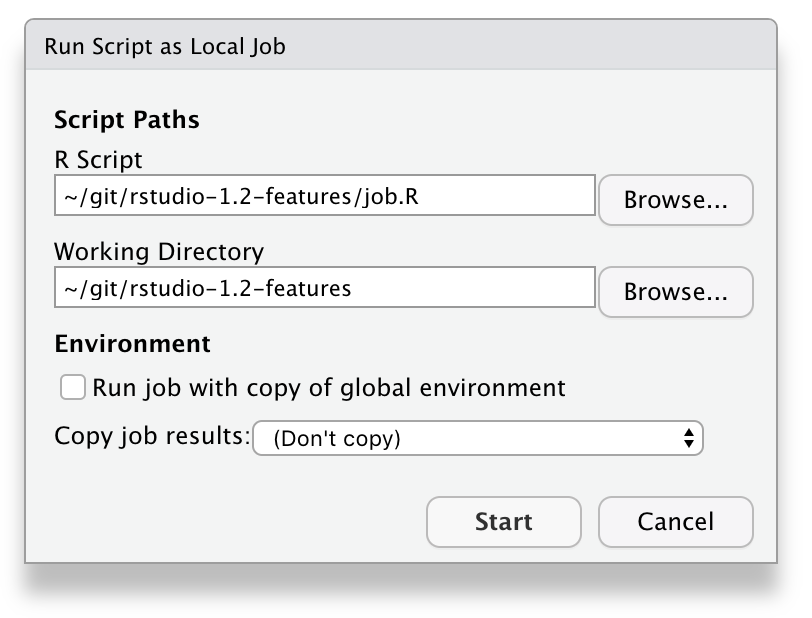
Task: Start the local job
Action: tap(503, 521)
